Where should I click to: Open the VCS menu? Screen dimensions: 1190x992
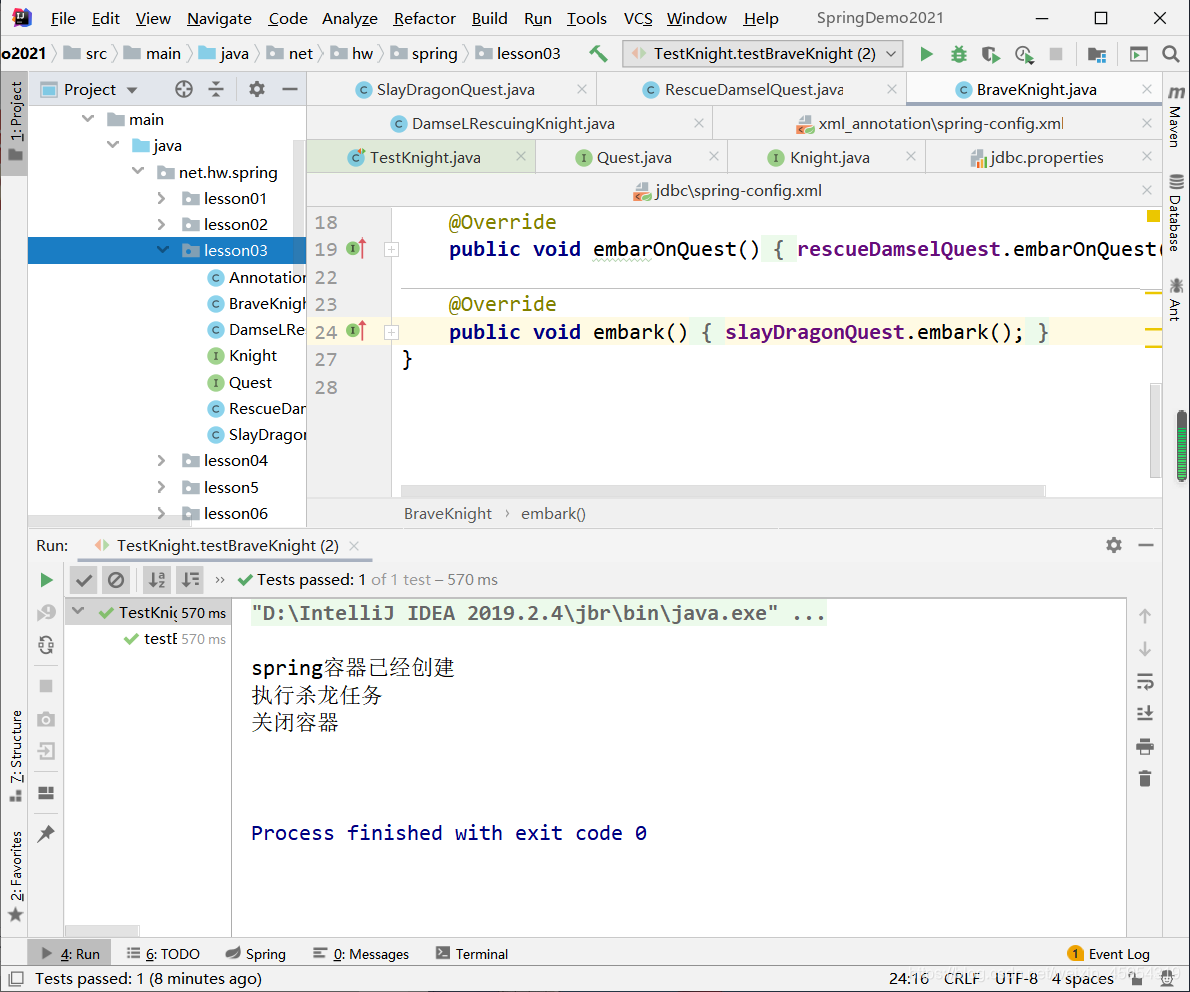click(638, 18)
